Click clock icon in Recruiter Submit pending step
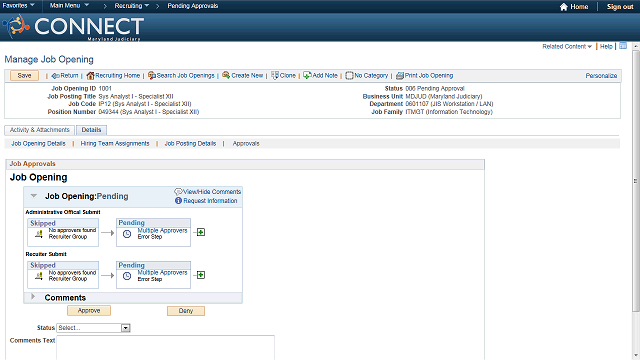The height and width of the screenshot is (360, 640). pos(127,276)
